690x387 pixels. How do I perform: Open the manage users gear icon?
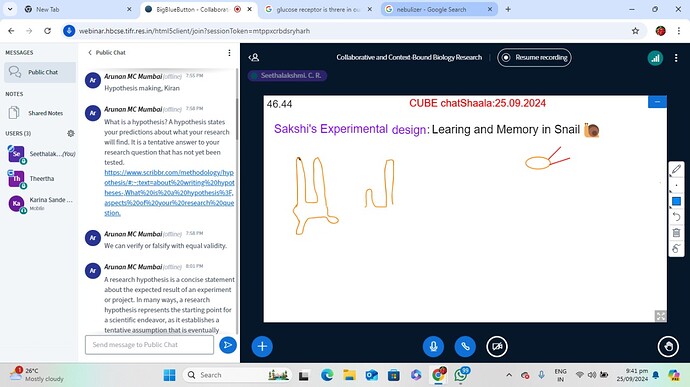70,133
